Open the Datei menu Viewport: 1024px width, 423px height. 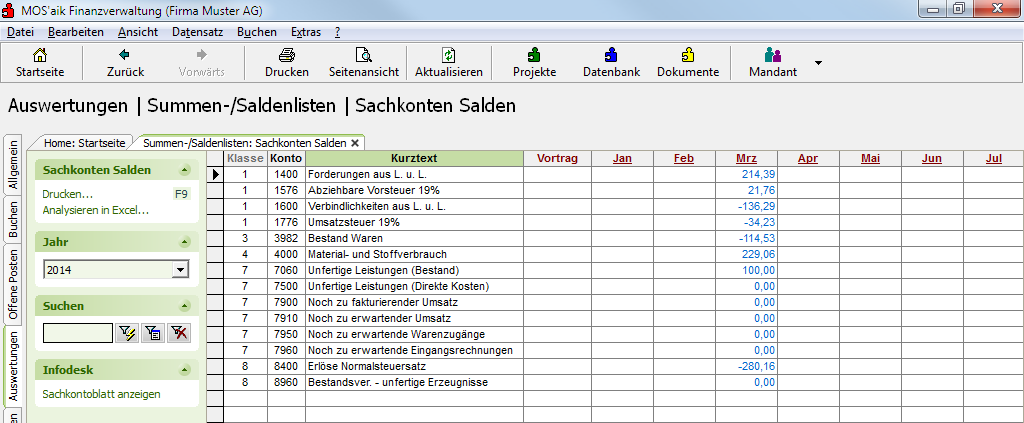point(20,32)
